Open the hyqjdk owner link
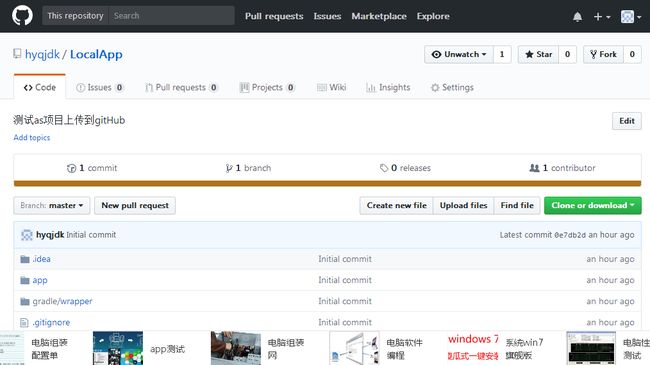This screenshot has width=650, height=365. click(x=42, y=54)
